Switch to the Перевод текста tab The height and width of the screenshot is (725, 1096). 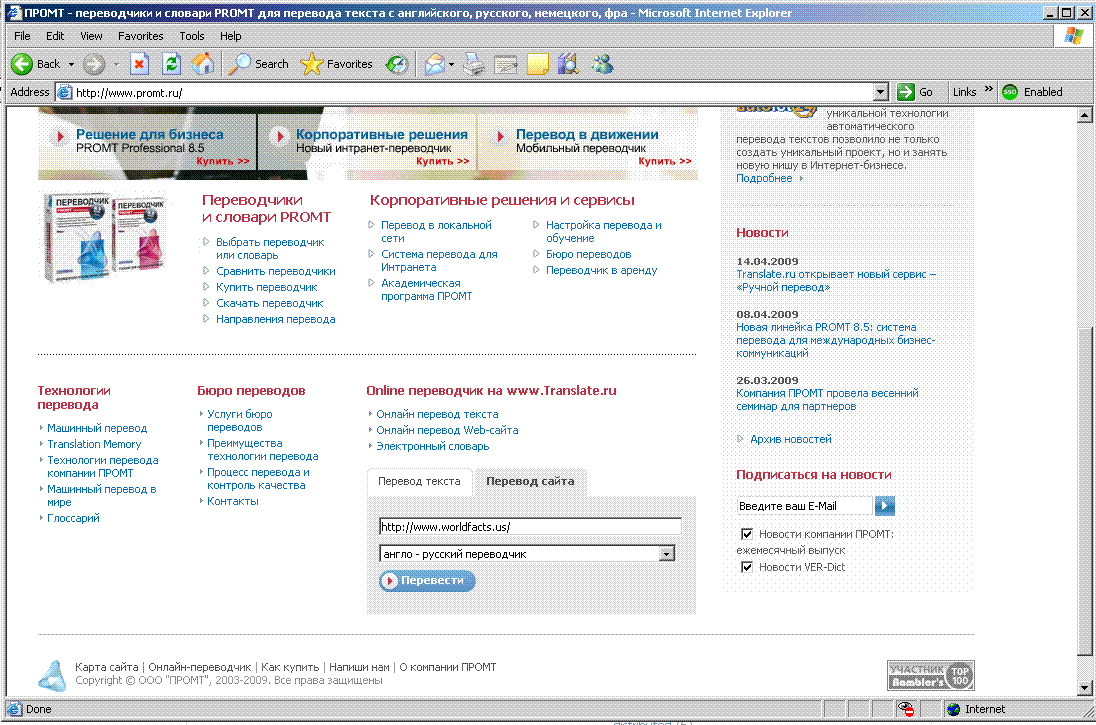tap(419, 481)
